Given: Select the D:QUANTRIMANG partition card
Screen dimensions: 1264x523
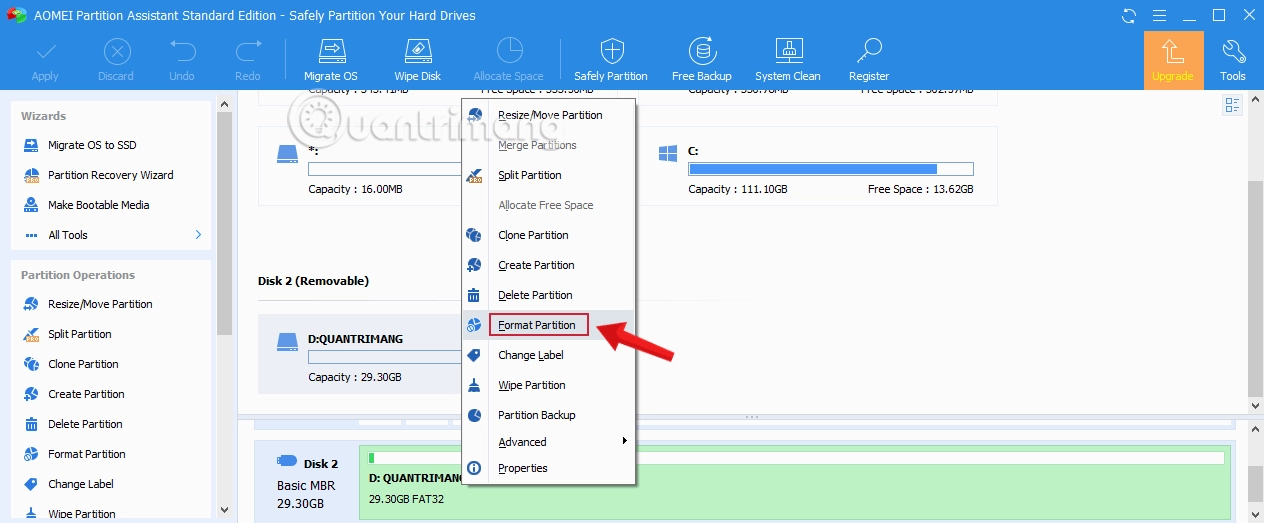Looking at the screenshot, I should (x=360, y=354).
